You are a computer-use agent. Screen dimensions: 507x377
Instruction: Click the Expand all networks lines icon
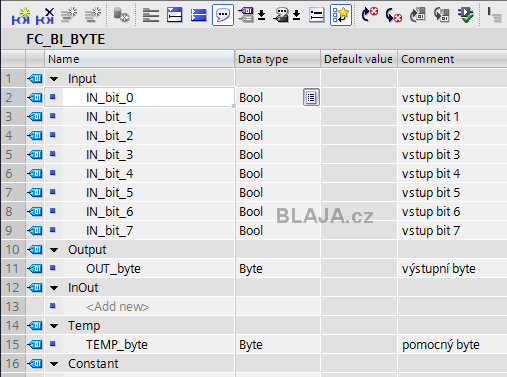point(151,15)
